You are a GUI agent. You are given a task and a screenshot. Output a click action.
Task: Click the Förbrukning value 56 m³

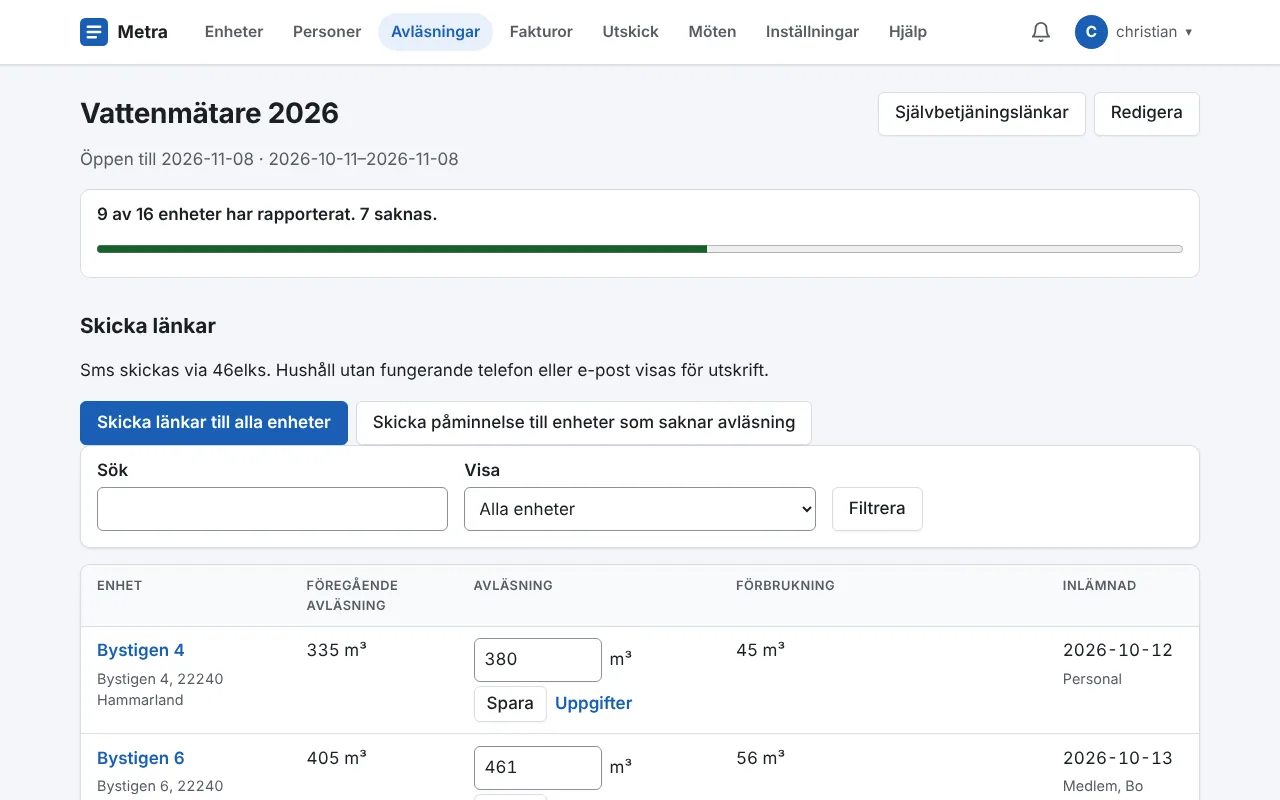760,758
